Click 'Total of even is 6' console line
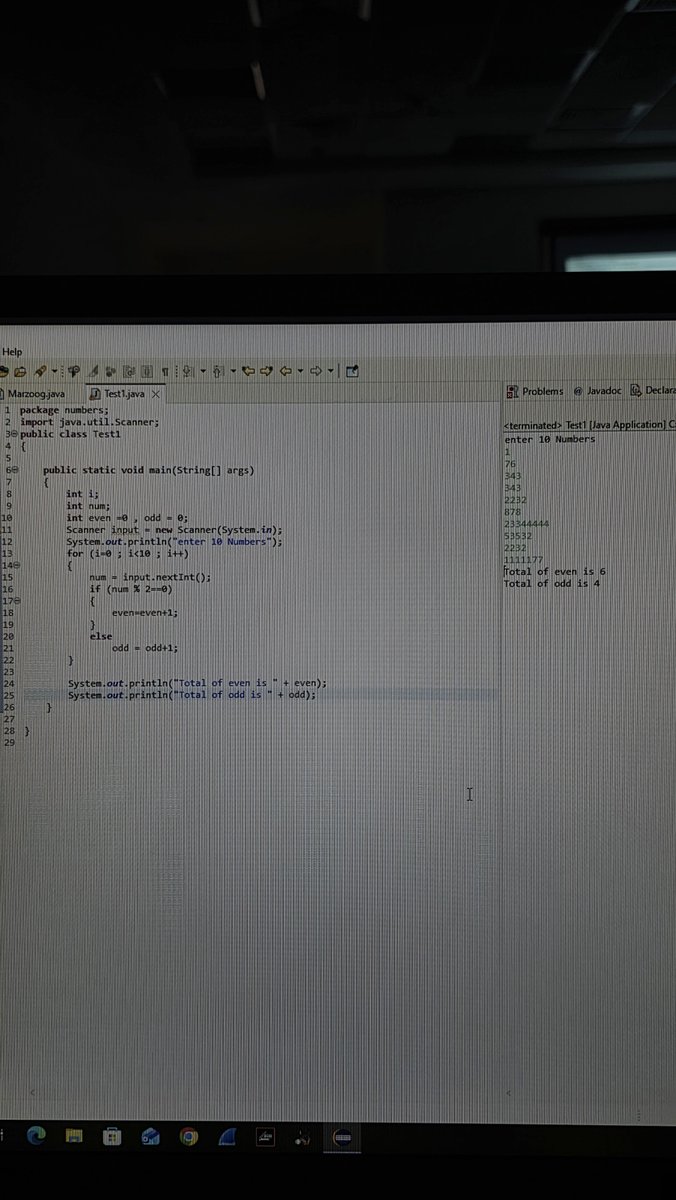This screenshot has height=1200, width=676. pyautogui.click(x=555, y=571)
